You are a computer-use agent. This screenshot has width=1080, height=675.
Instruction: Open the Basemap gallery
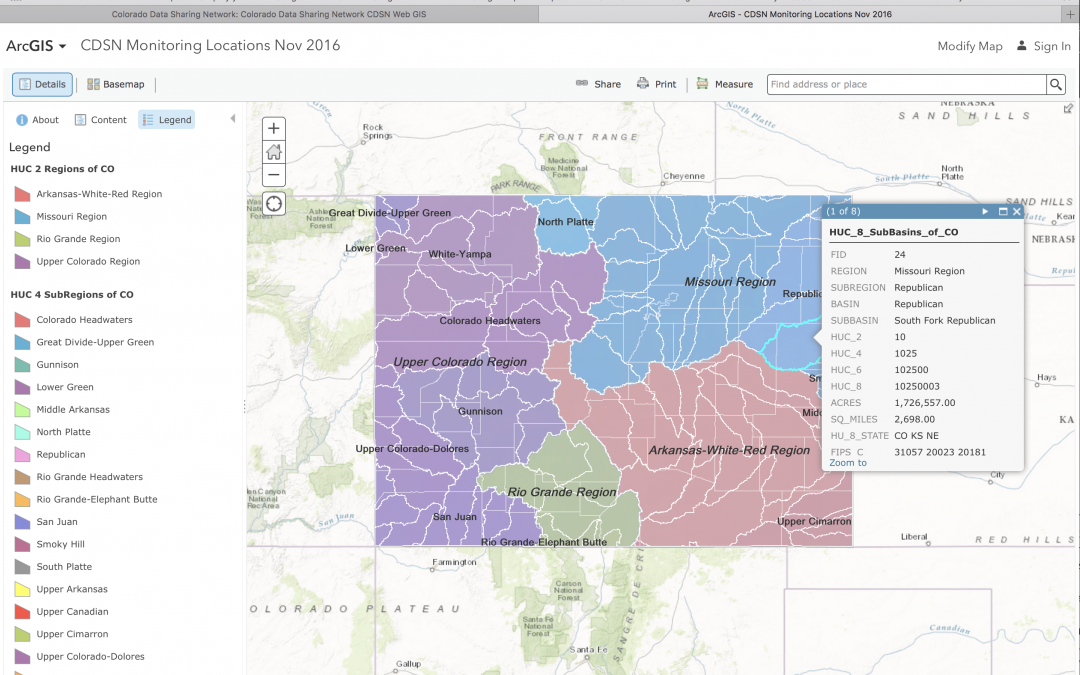(x=115, y=85)
